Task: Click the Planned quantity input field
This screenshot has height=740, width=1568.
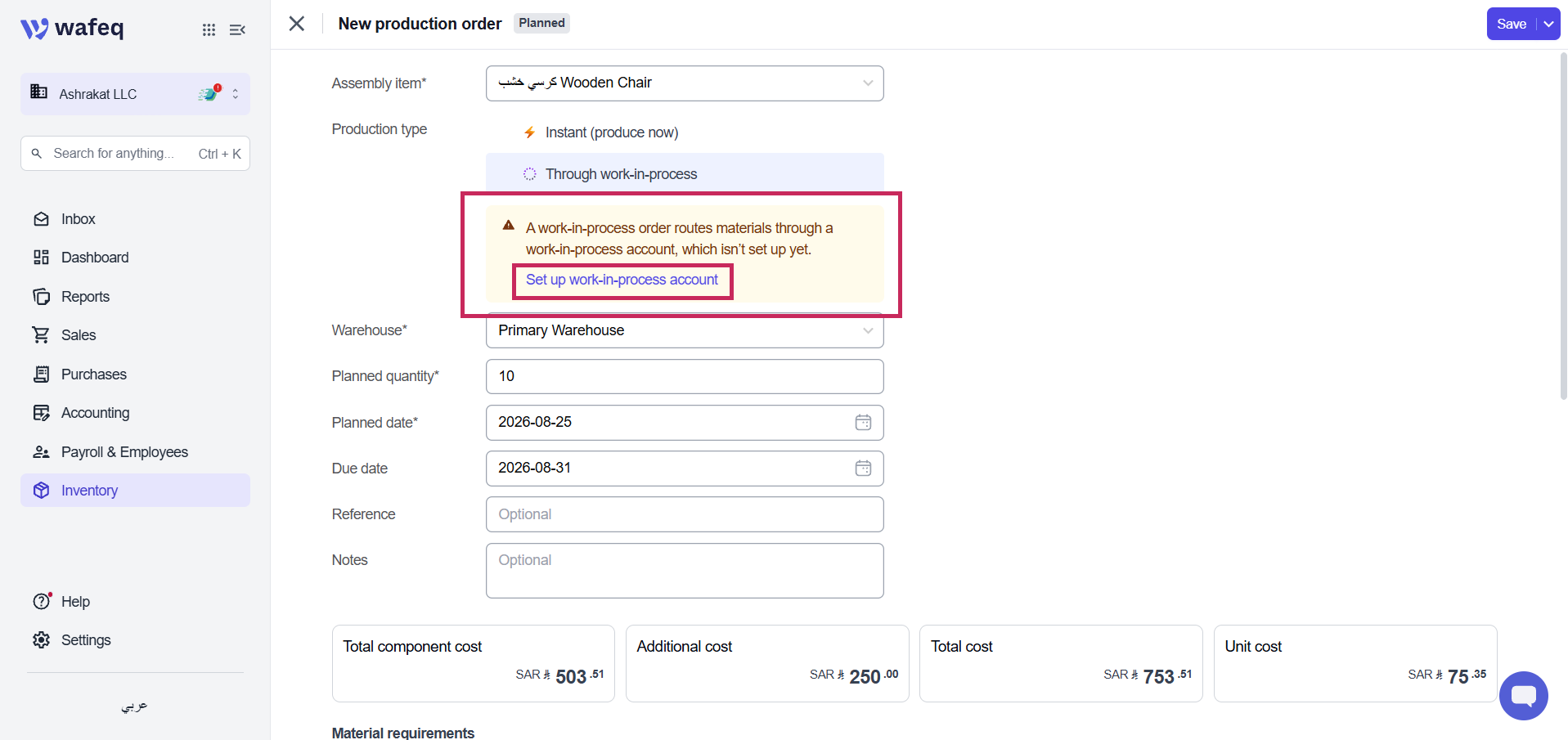Action: click(x=685, y=376)
